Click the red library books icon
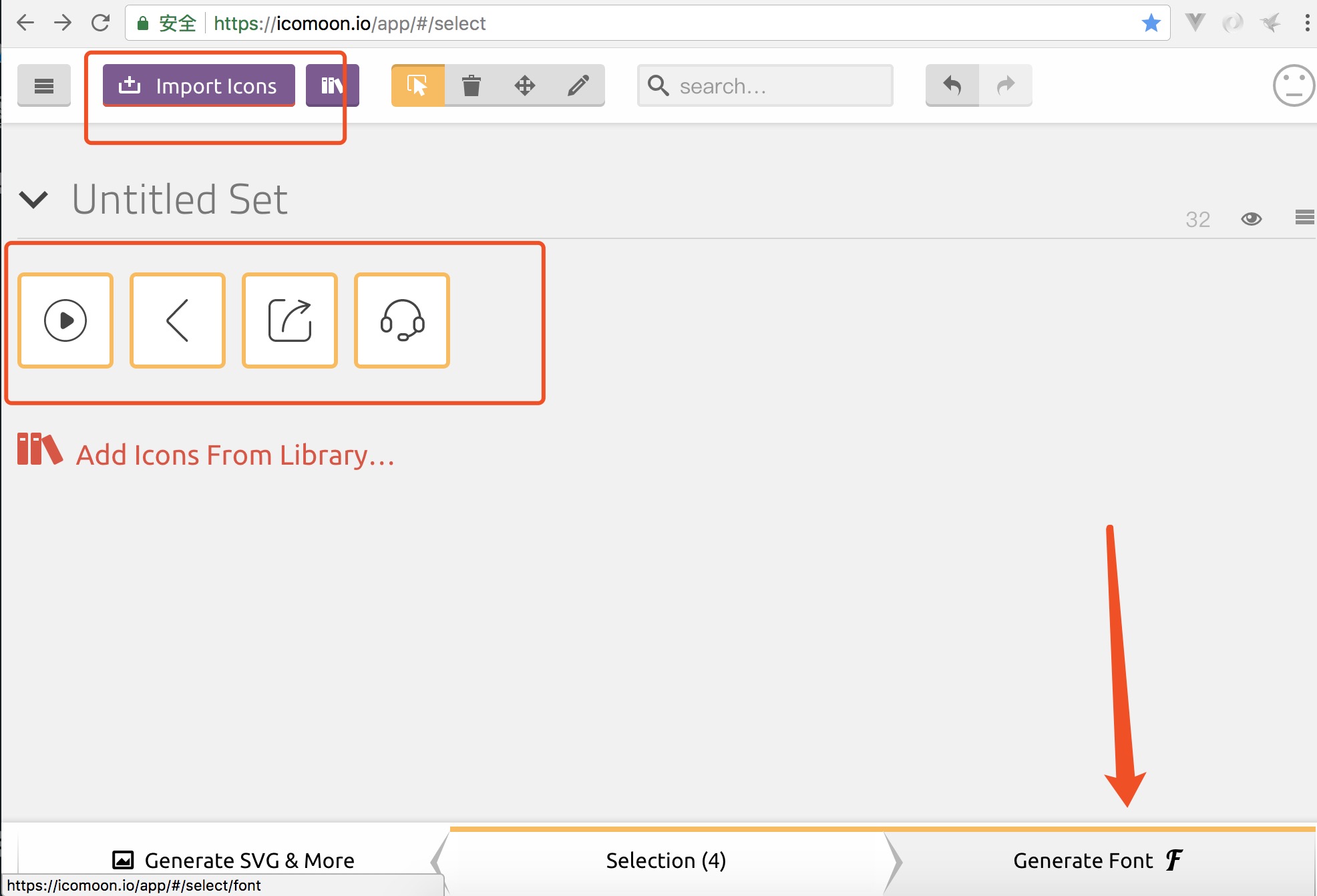1317x896 pixels. (39, 449)
